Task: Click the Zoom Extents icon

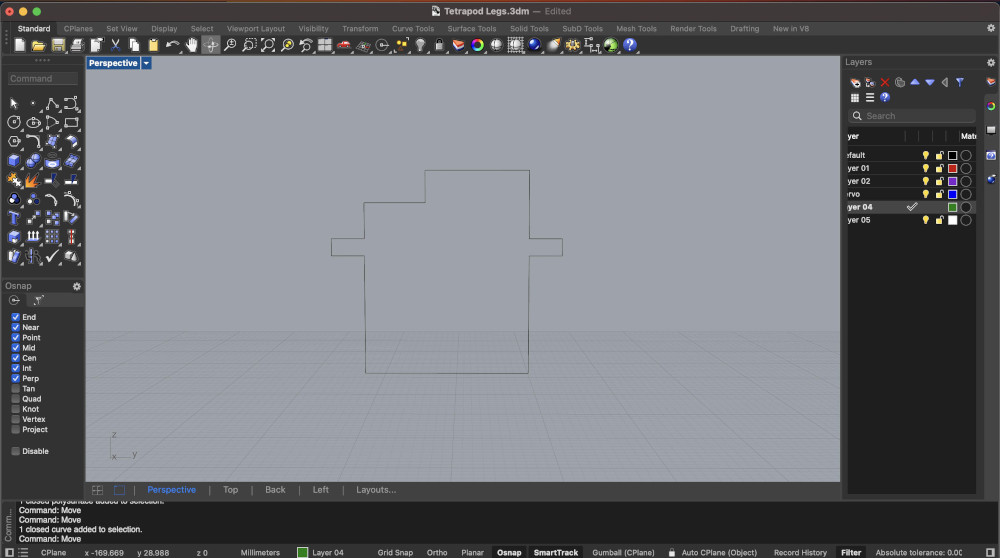Action: click(268, 45)
